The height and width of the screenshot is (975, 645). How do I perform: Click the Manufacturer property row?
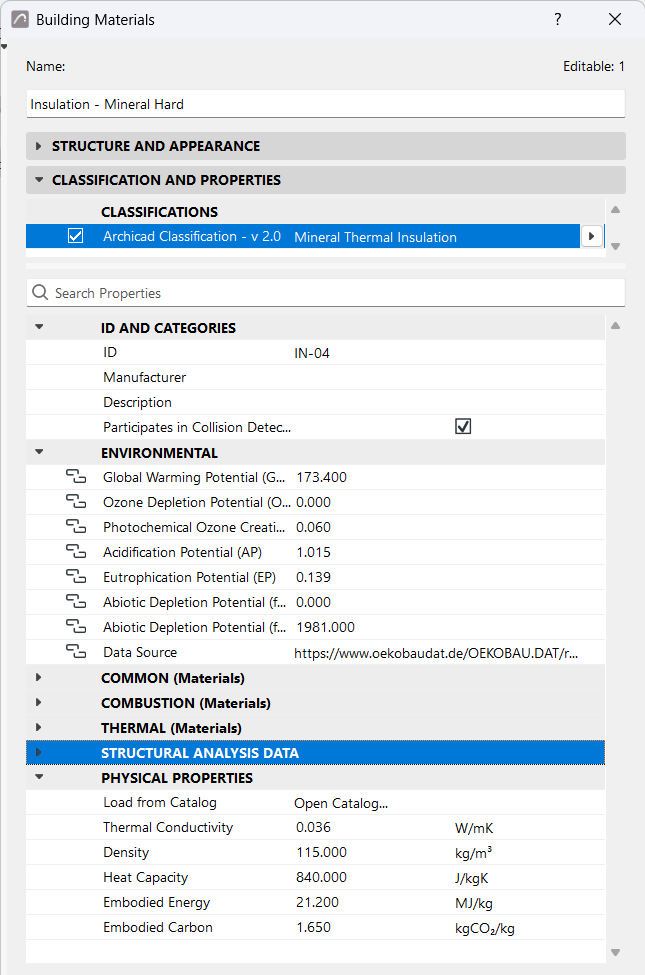click(315, 377)
